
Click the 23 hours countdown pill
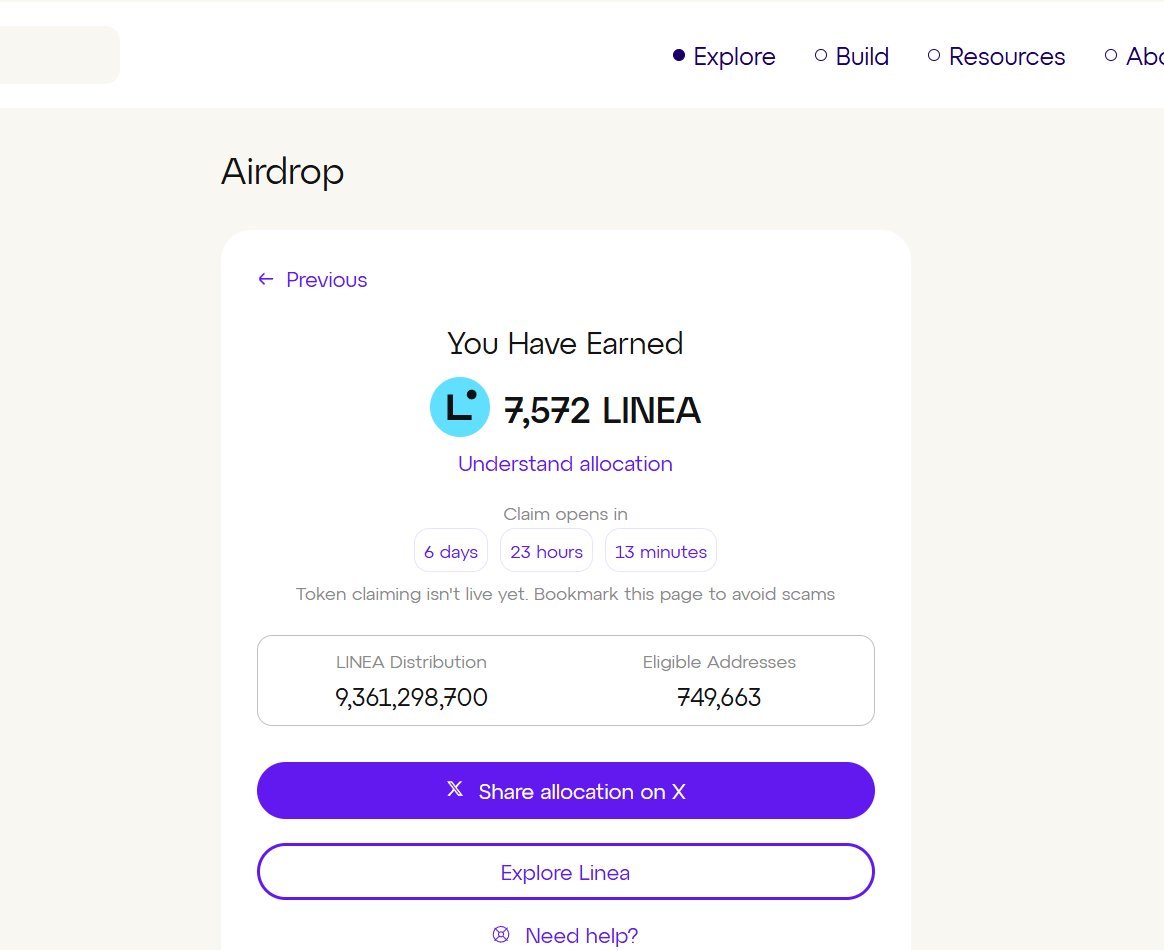tap(546, 551)
